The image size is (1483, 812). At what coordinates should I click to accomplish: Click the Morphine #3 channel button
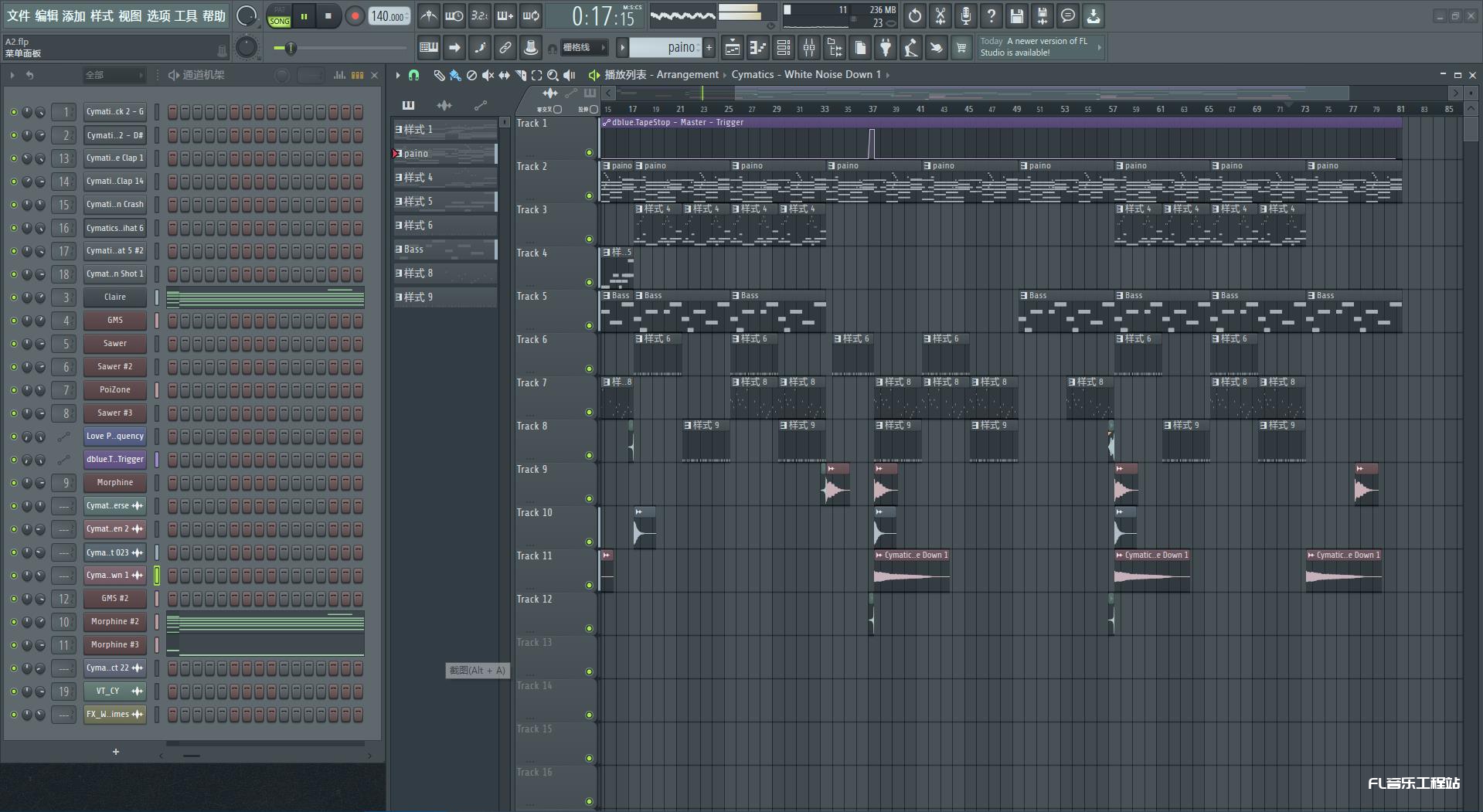click(x=115, y=645)
